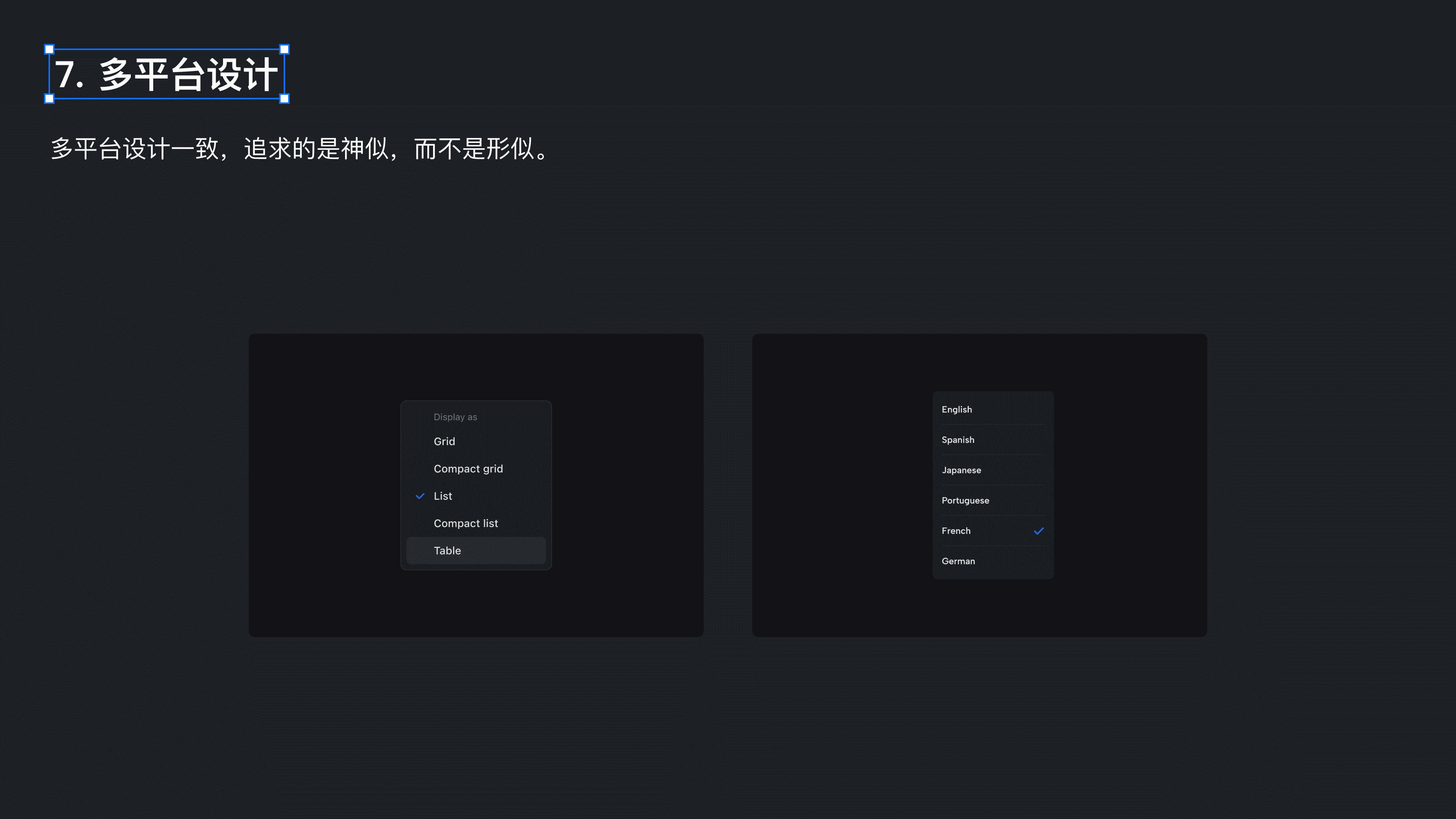Choose Spanish language row

click(957, 440)
